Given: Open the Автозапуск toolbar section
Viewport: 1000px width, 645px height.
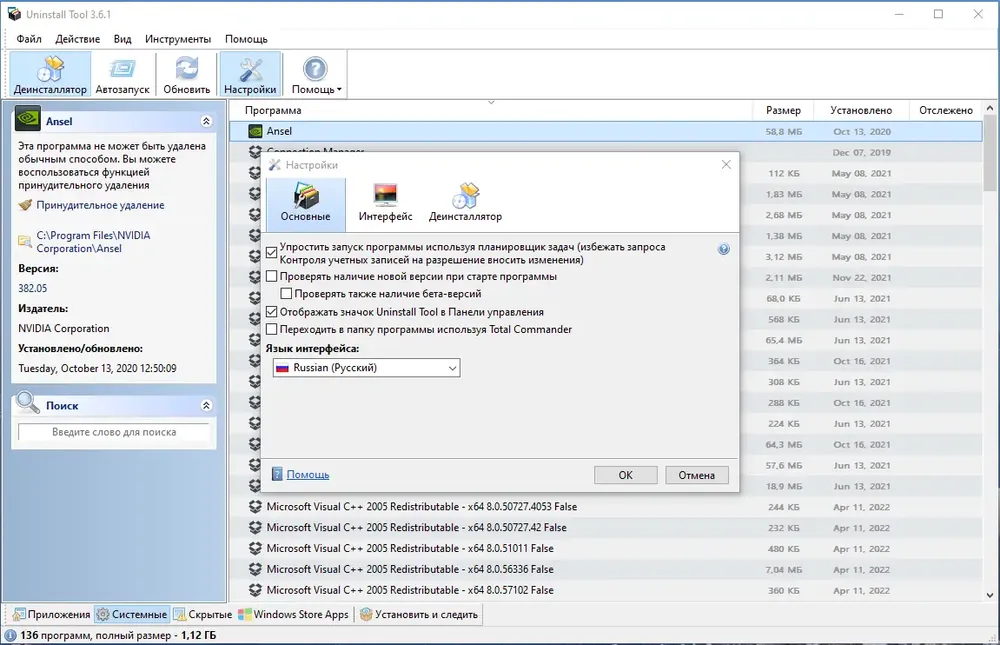Looking at the screenshot, I should pos(122,75).
